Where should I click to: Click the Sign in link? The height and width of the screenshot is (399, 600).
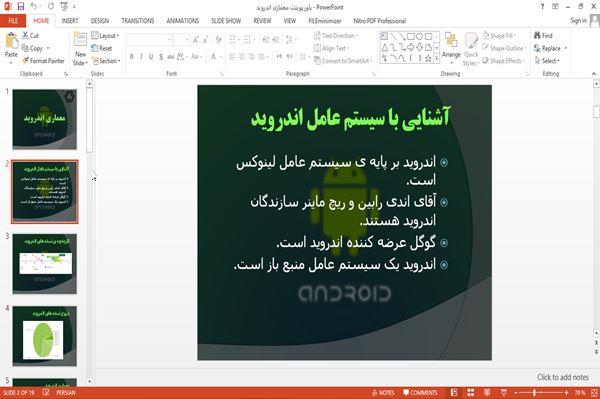point(578,21)
